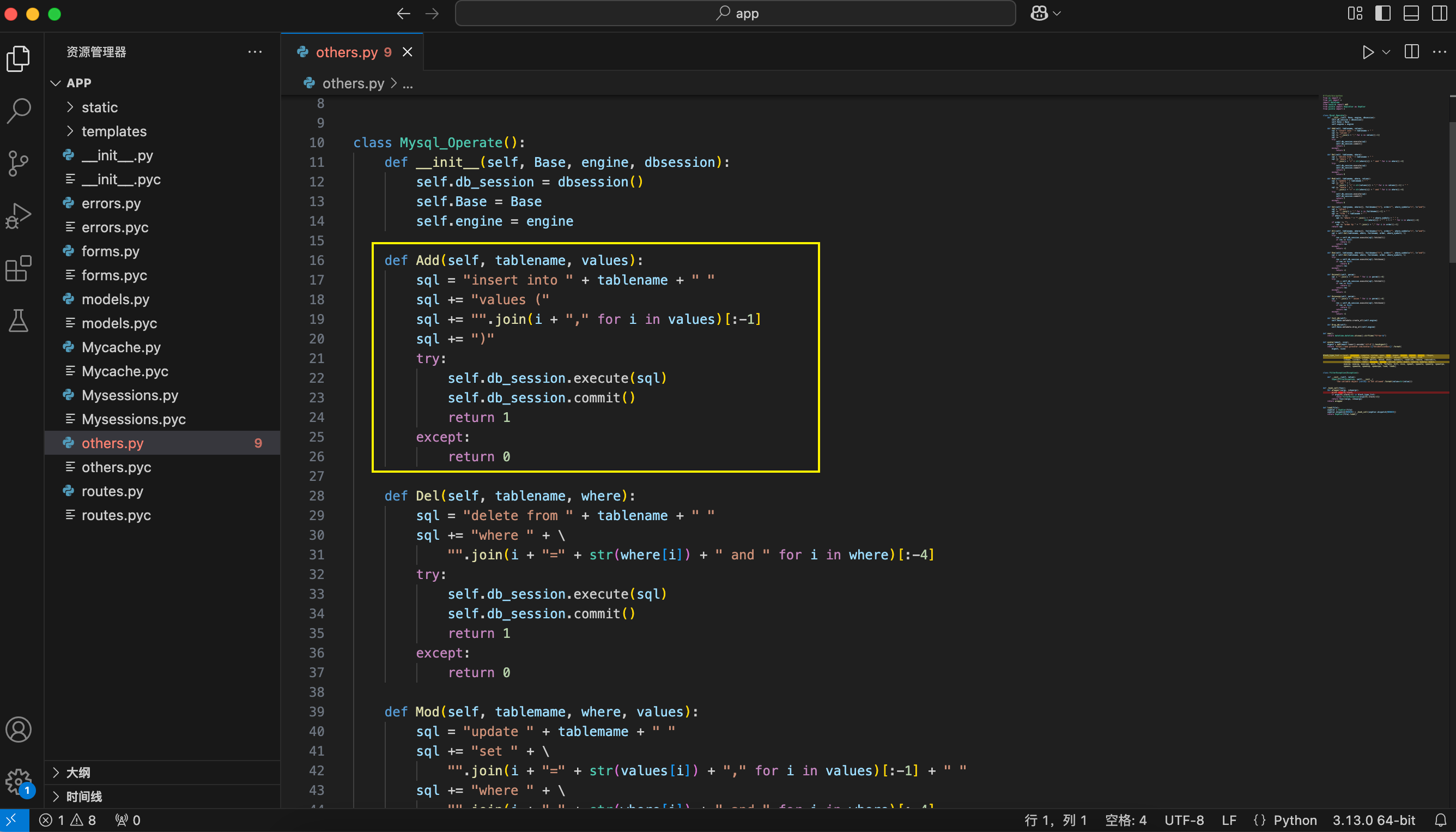
Task: Open the Run and Debug panel
Action: pyautogui.click(x=19, y=215)
